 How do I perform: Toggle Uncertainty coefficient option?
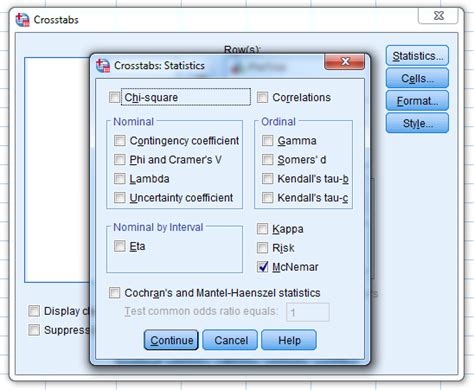[x=120, y=198]
